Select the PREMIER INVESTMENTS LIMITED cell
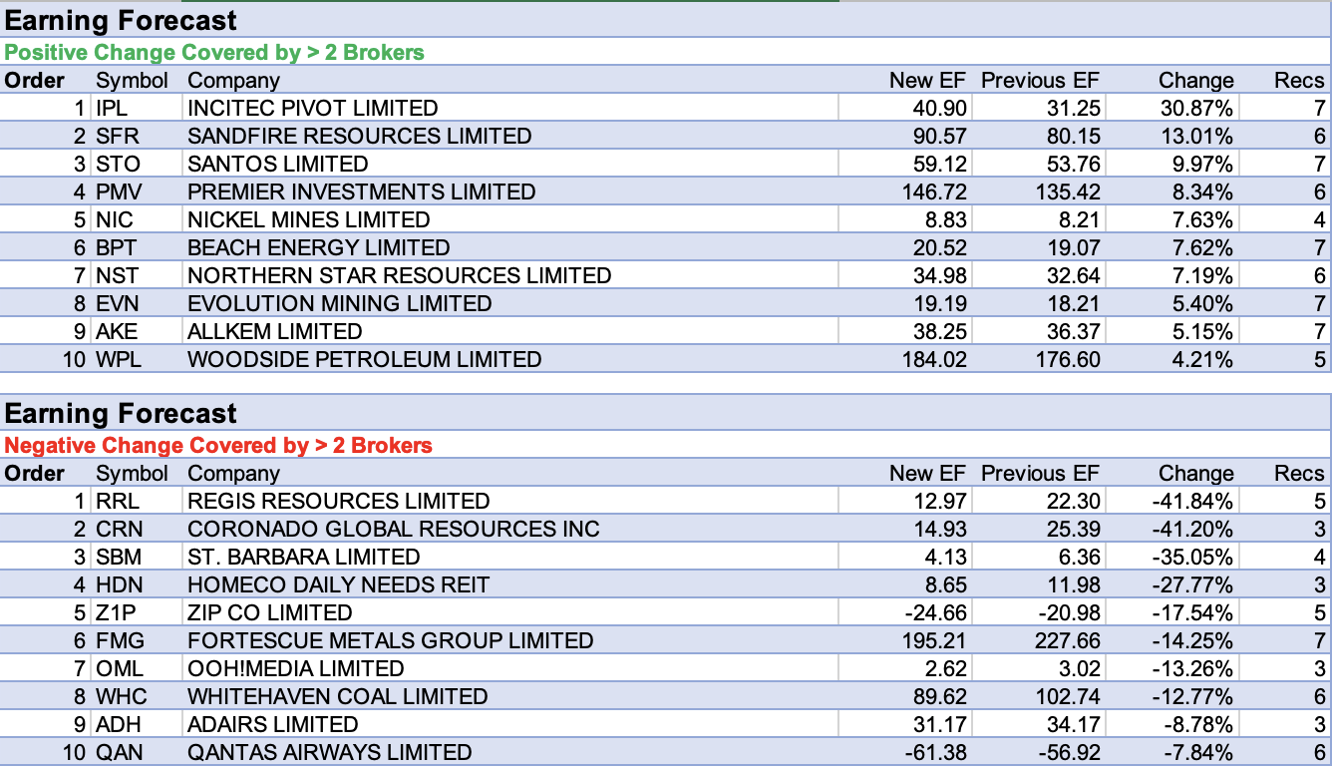Screen dimensions: 1332x766 (x=361, y=192)
